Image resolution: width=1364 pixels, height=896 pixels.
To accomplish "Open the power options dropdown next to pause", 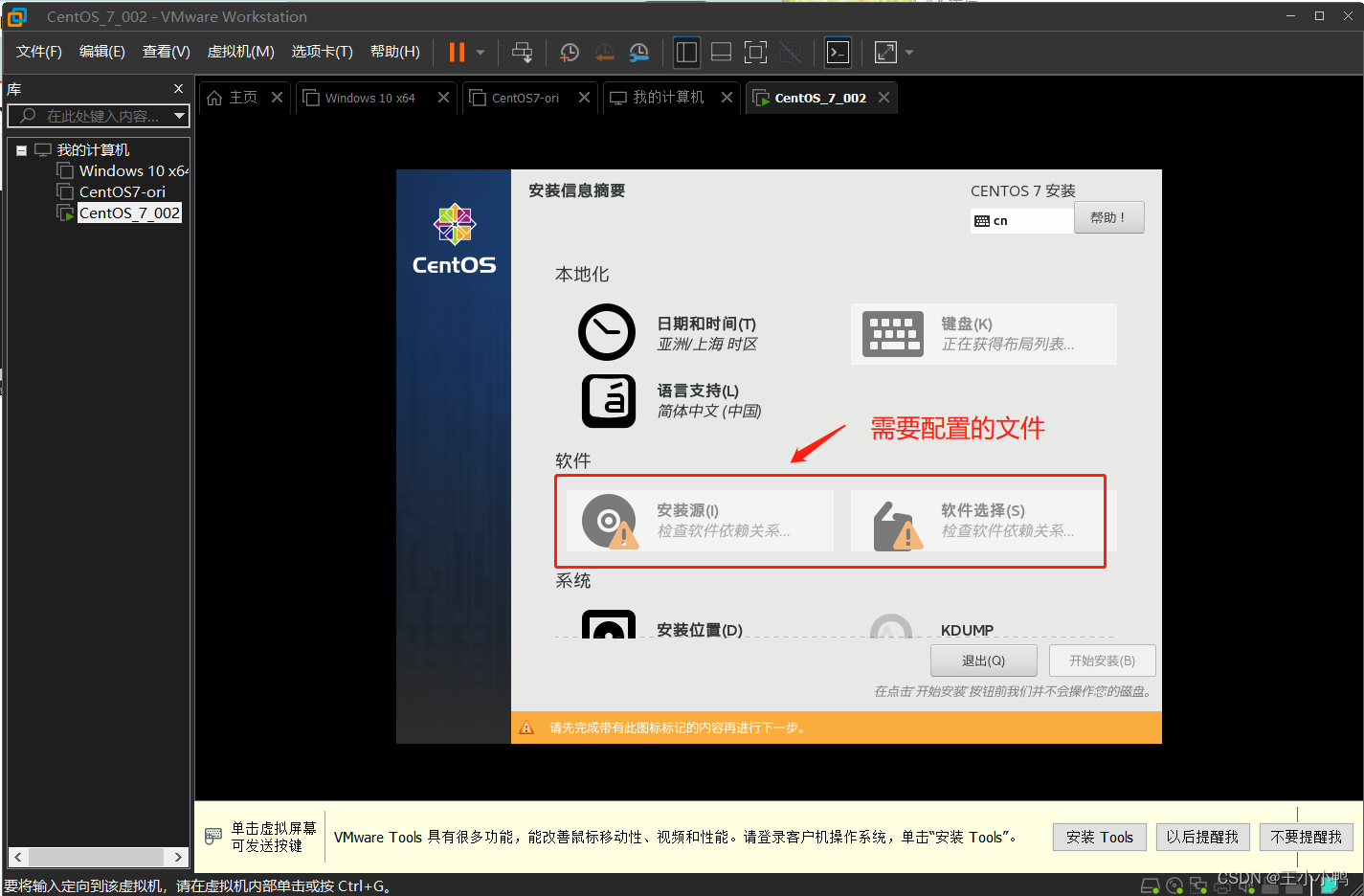I will coord(481,53).
